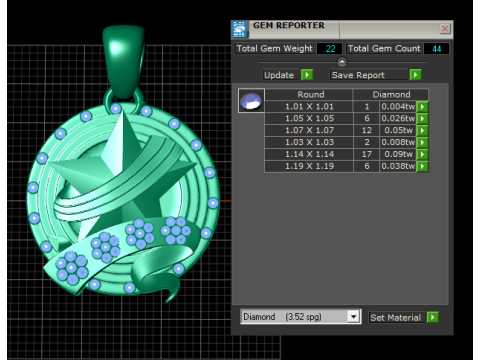This screenshot has height=360, width=480.
Task: Click the Total Gem Weight value .22
Action: point(329,49)
